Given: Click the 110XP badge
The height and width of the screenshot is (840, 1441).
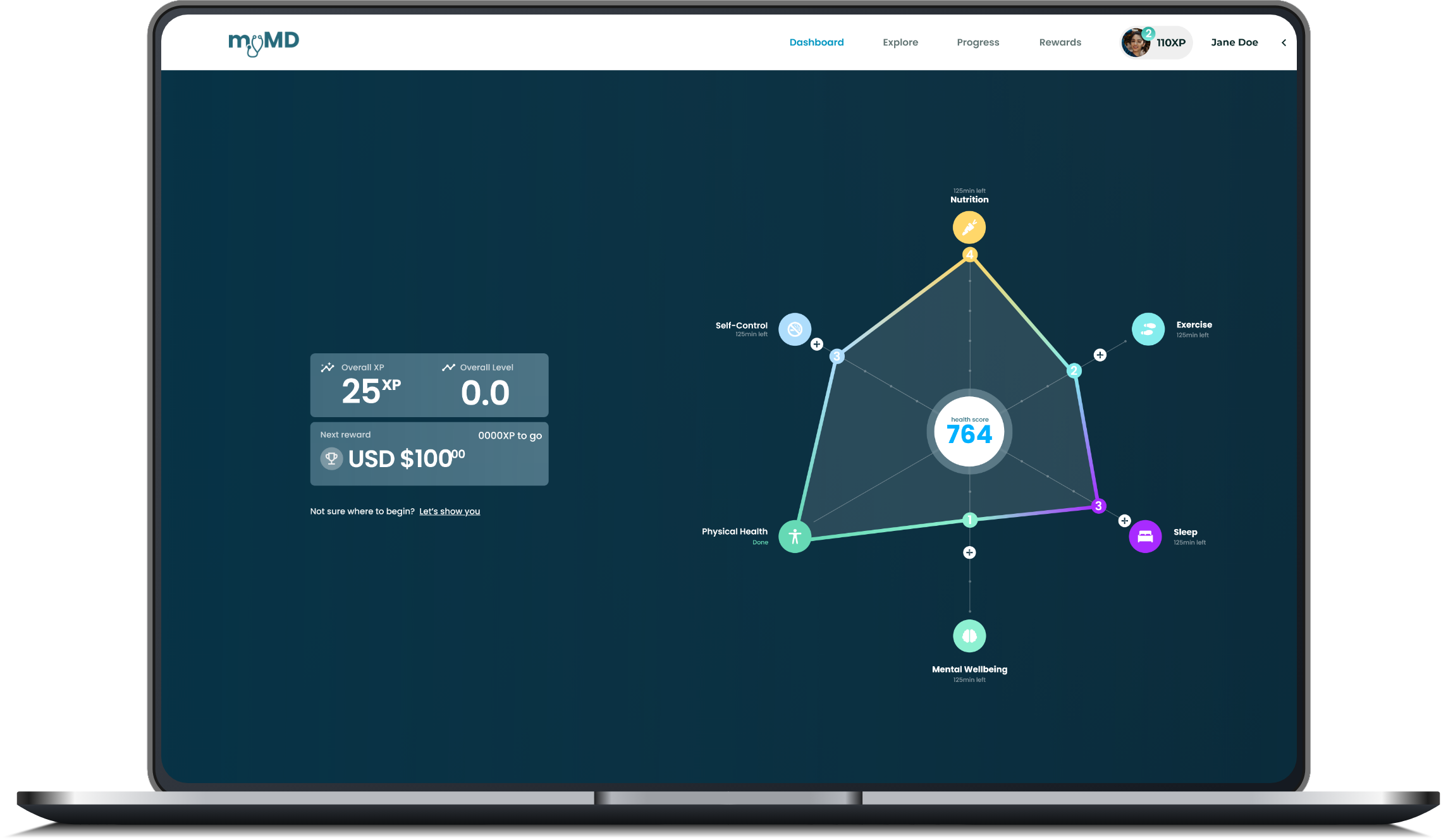Looking at the screenshot, I should (x=1171, y=43).
